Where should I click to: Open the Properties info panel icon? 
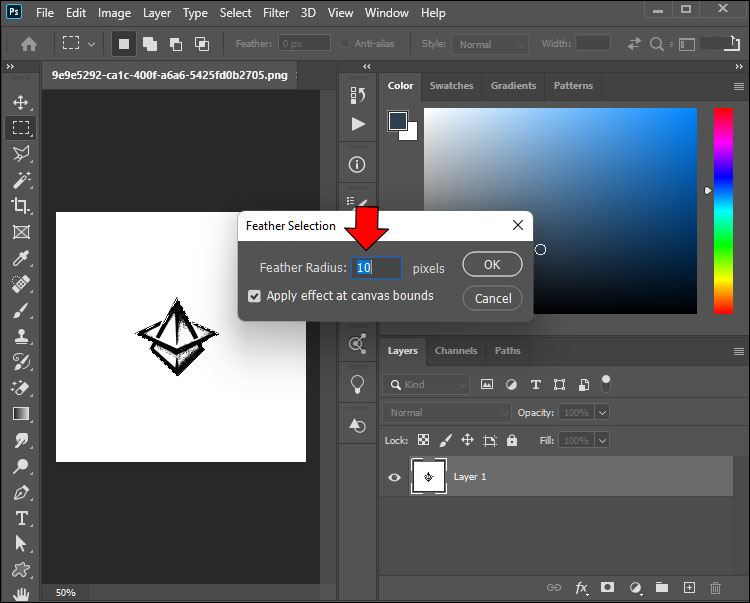(x=357, y=165)
